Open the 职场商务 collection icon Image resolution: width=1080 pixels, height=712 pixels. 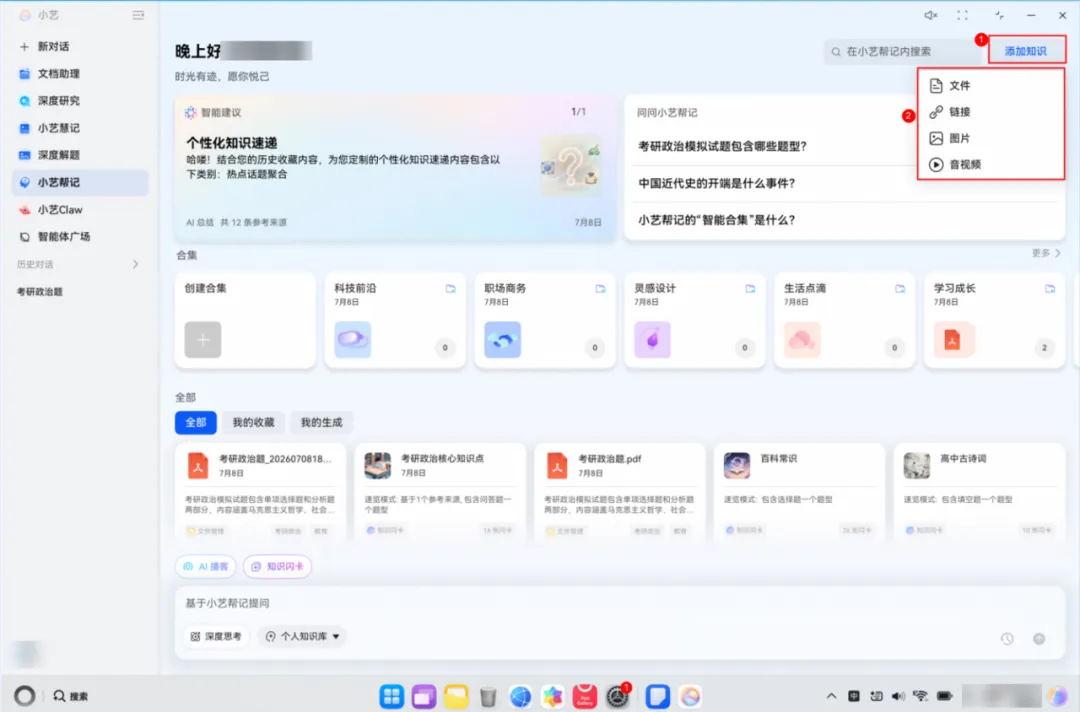click(x=502, y=339)
